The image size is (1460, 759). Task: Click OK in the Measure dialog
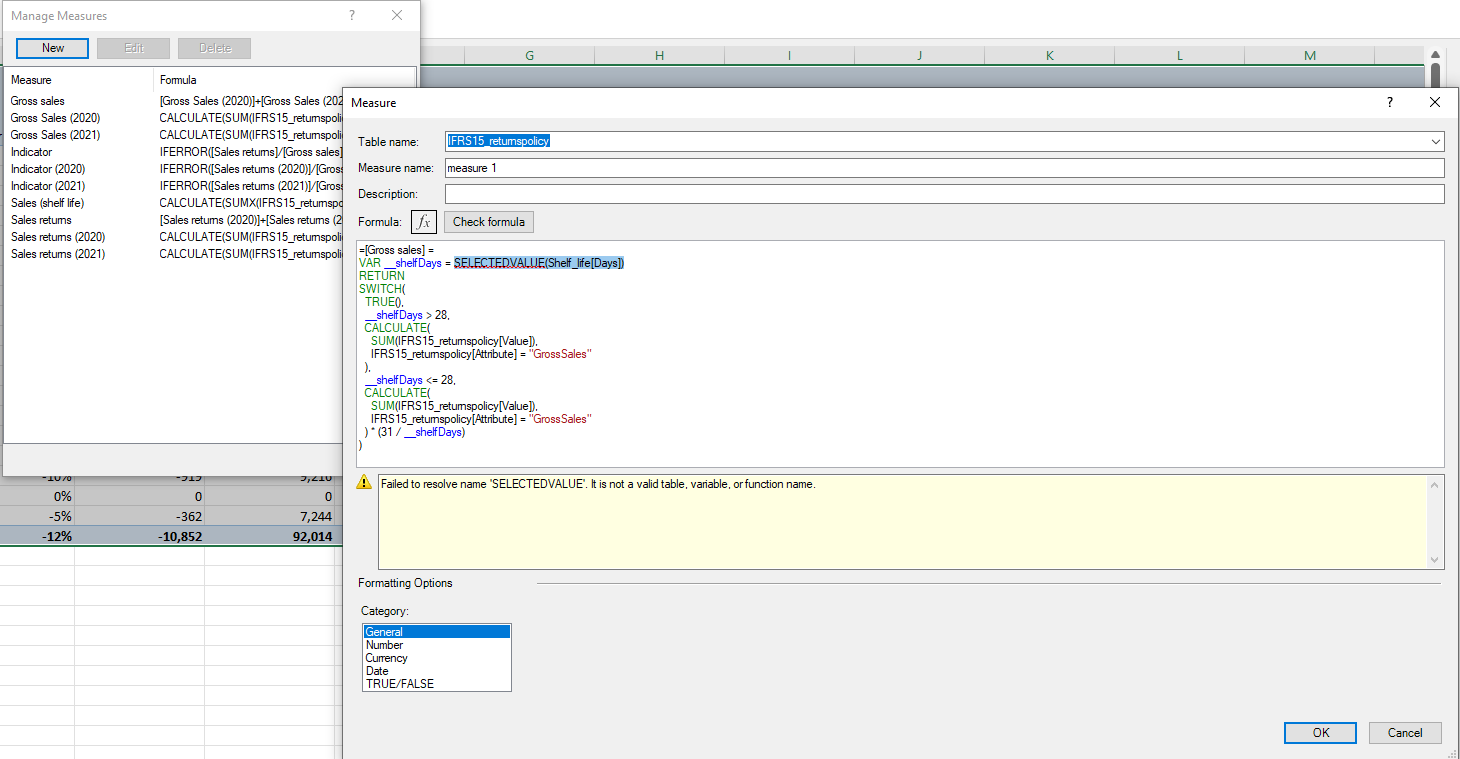(x=1321, y=733)
